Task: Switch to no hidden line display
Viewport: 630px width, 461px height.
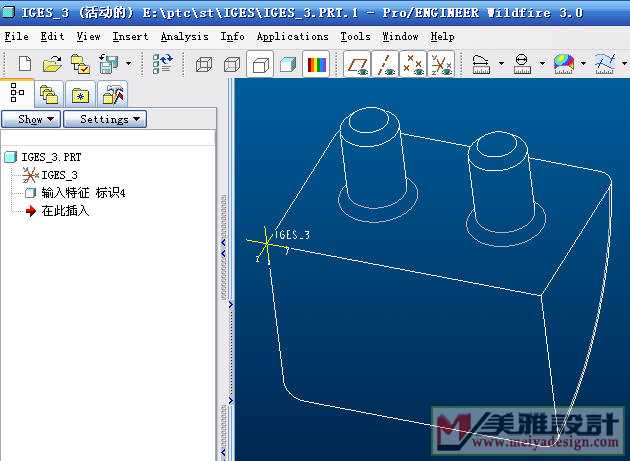Action: (260, 64)
